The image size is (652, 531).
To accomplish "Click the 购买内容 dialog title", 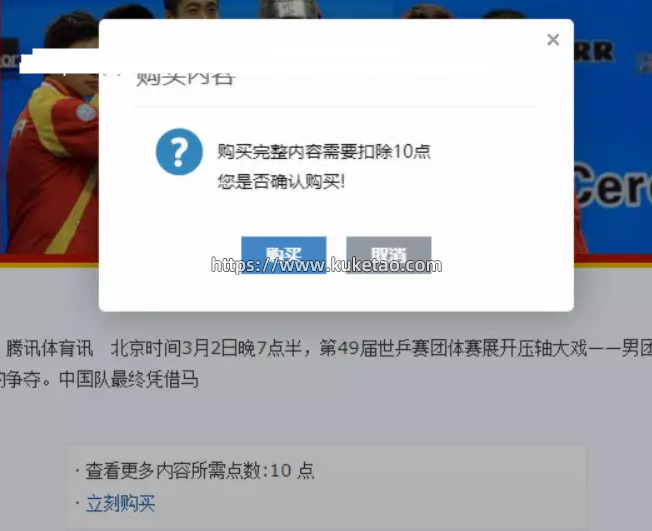I will [x=186, y=77].
